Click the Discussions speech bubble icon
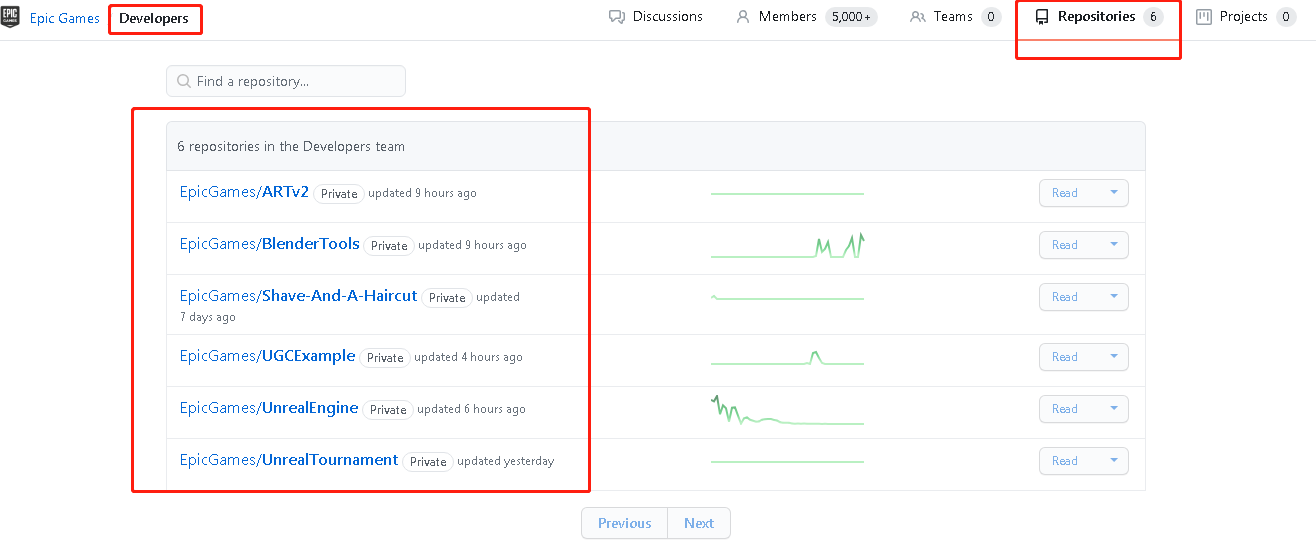The image size is (1316, 547). (x=617, y=17)
